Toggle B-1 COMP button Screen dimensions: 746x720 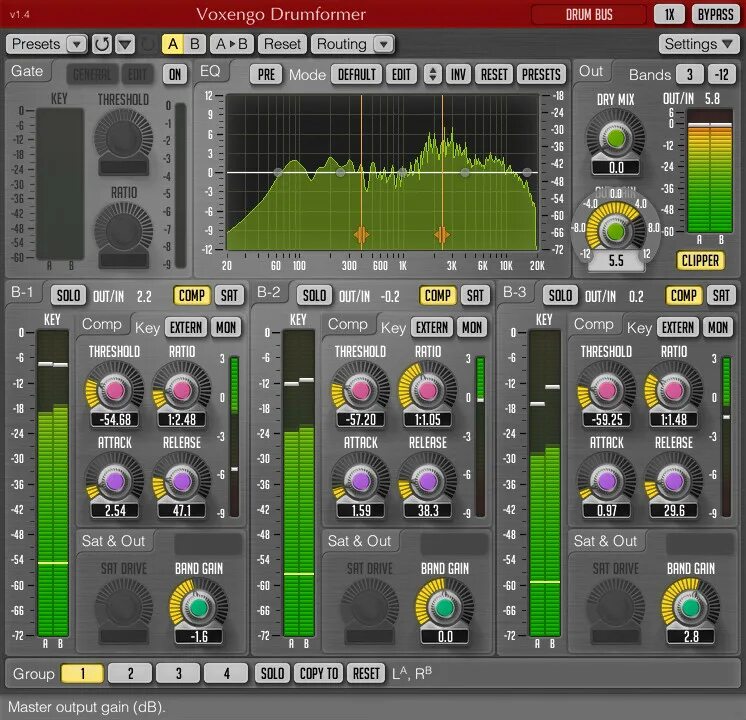click(x=191, y=296)
